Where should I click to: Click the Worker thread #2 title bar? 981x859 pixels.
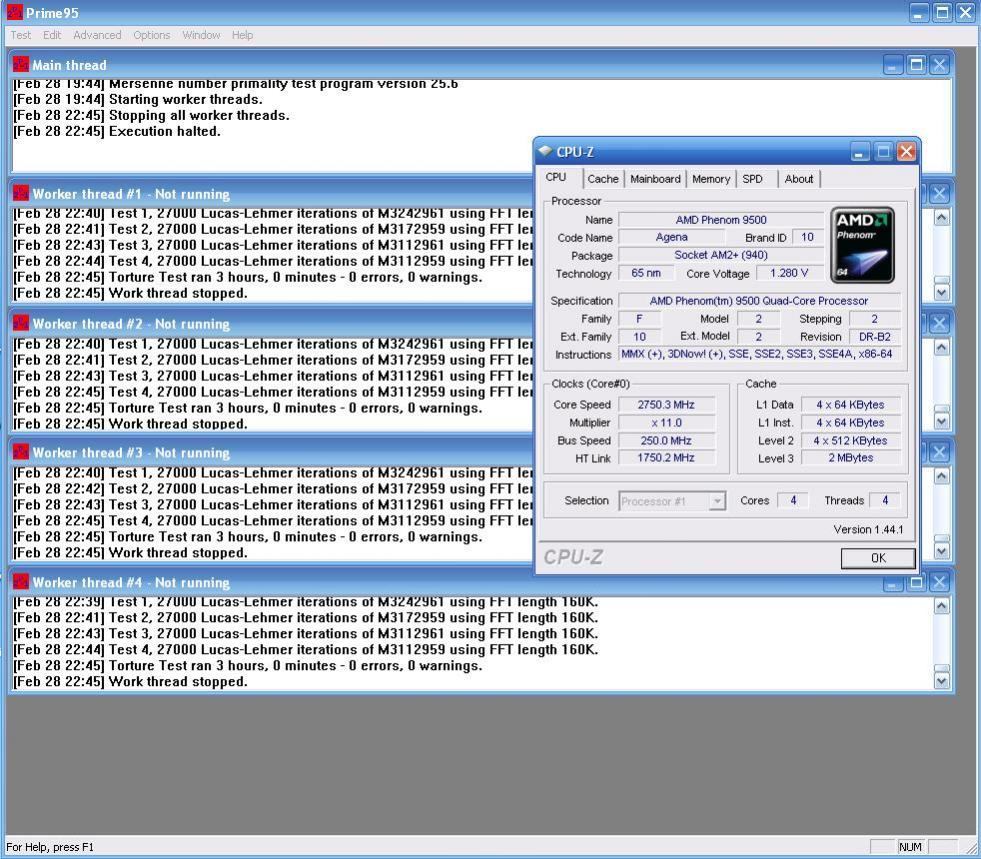pos(269,323)
